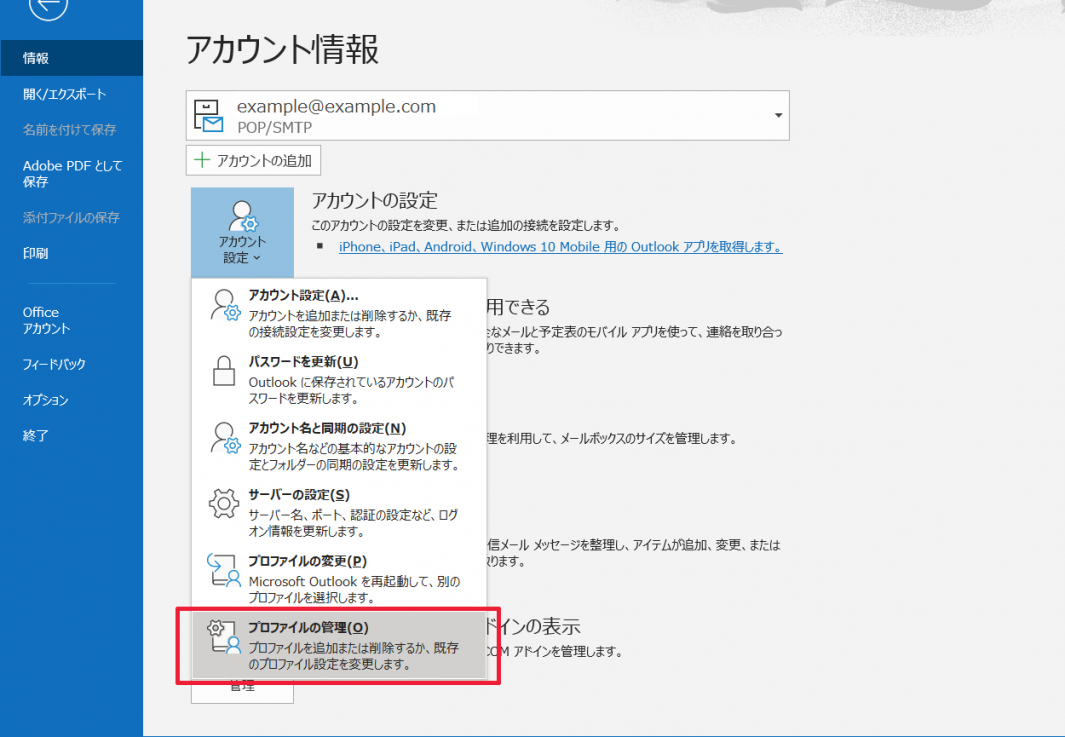Click 終了 to exit Outlook
Image resolution: width=1065 pixels, height=737 pixels.
(x=36, y=436)
